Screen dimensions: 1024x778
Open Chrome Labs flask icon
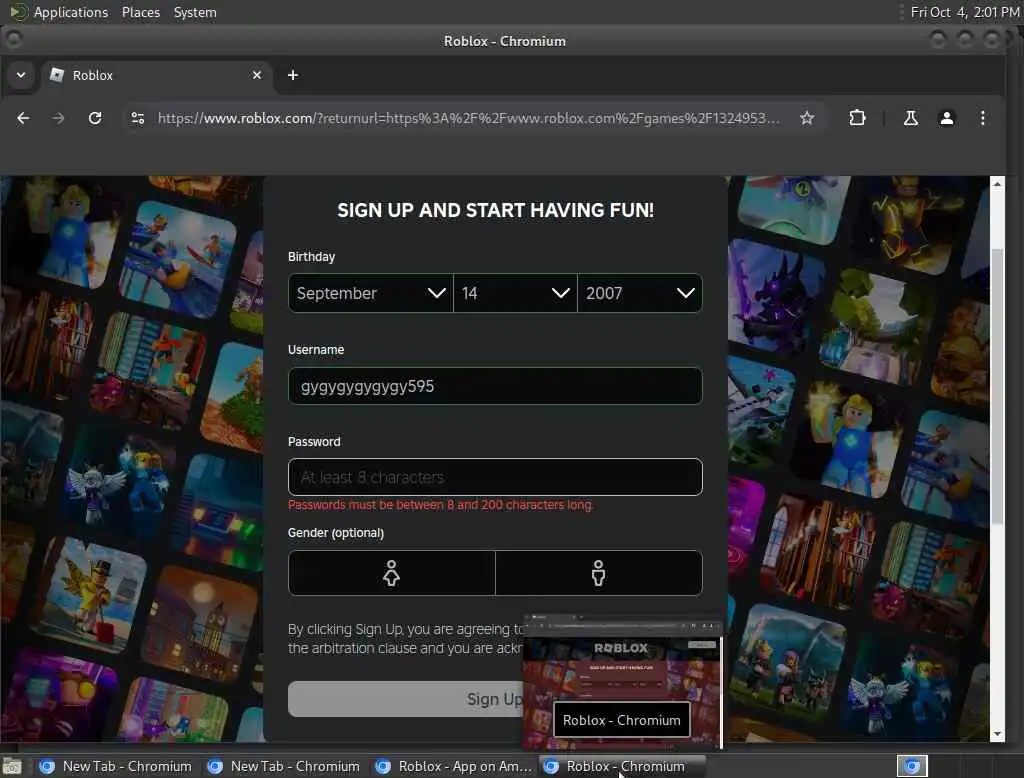click(910, 118)
